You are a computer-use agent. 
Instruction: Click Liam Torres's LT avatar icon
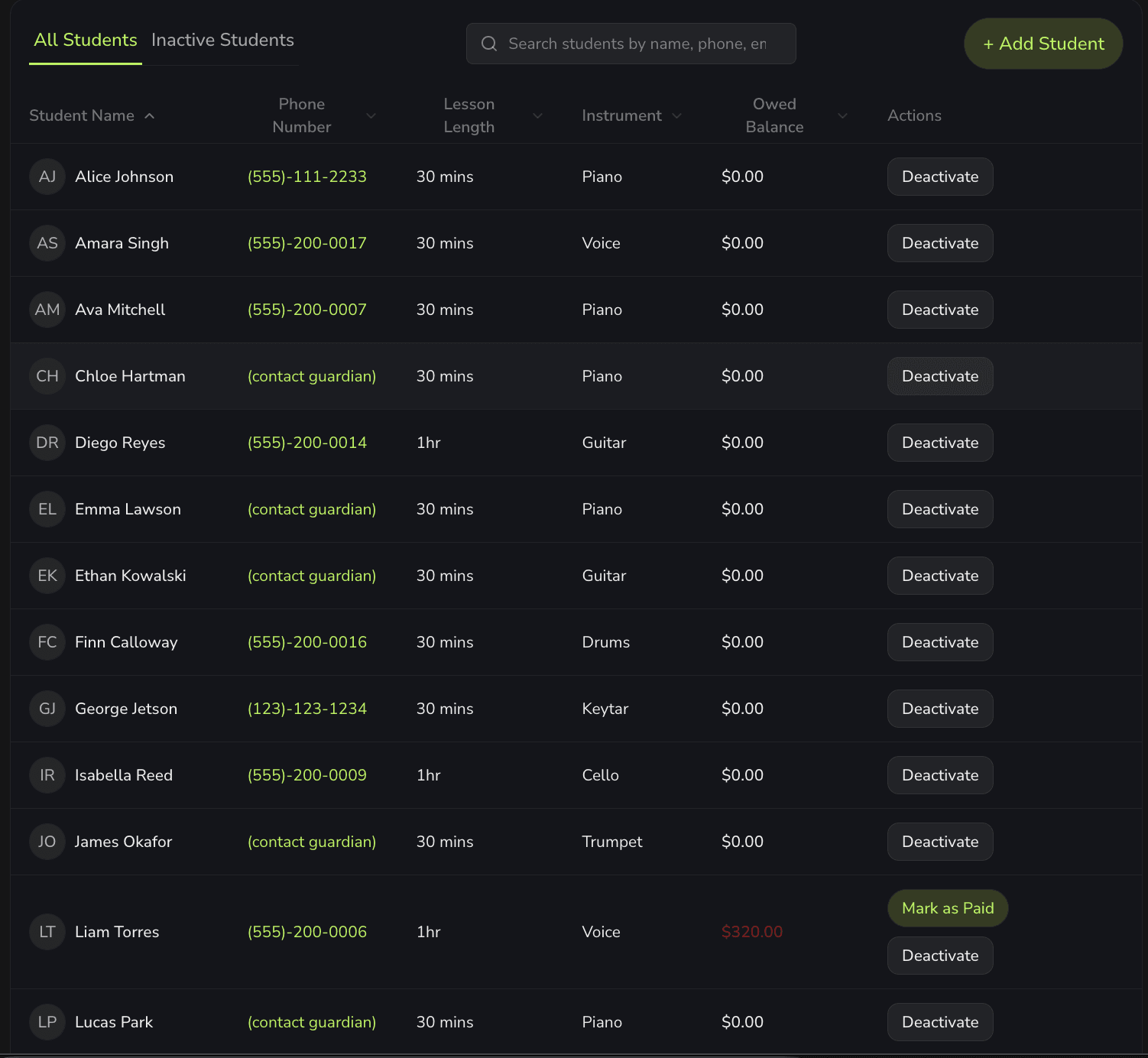coord(47,932)
